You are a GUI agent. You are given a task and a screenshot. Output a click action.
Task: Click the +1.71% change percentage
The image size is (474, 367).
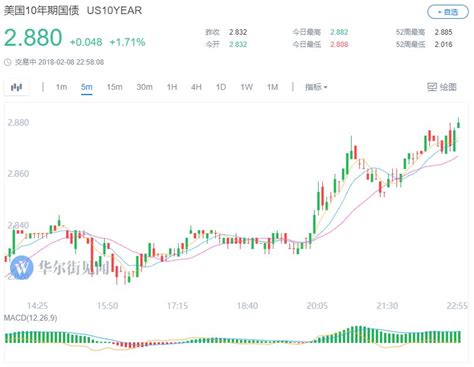[x=127, y=42]
